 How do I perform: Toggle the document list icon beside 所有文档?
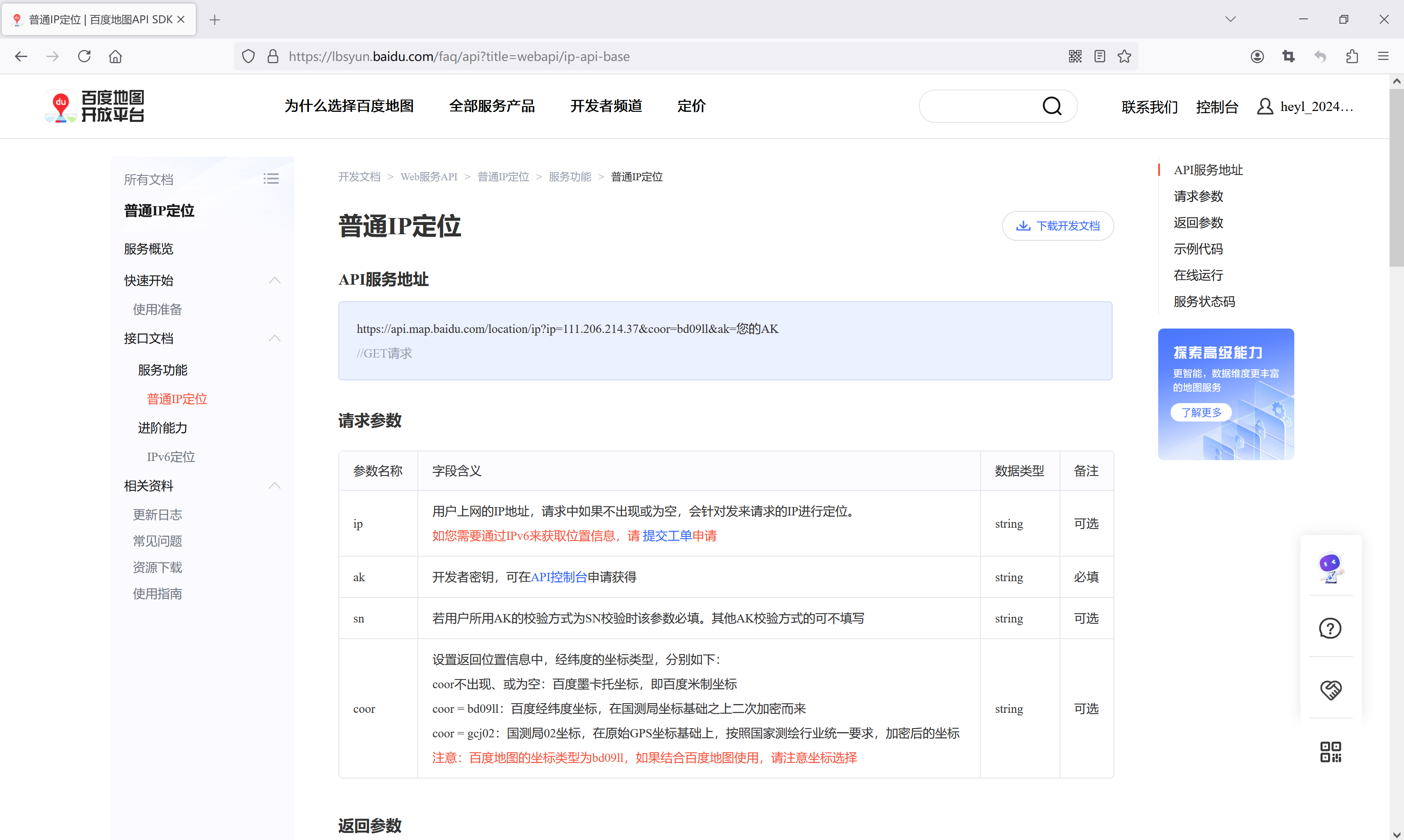(x=271, y=179)
